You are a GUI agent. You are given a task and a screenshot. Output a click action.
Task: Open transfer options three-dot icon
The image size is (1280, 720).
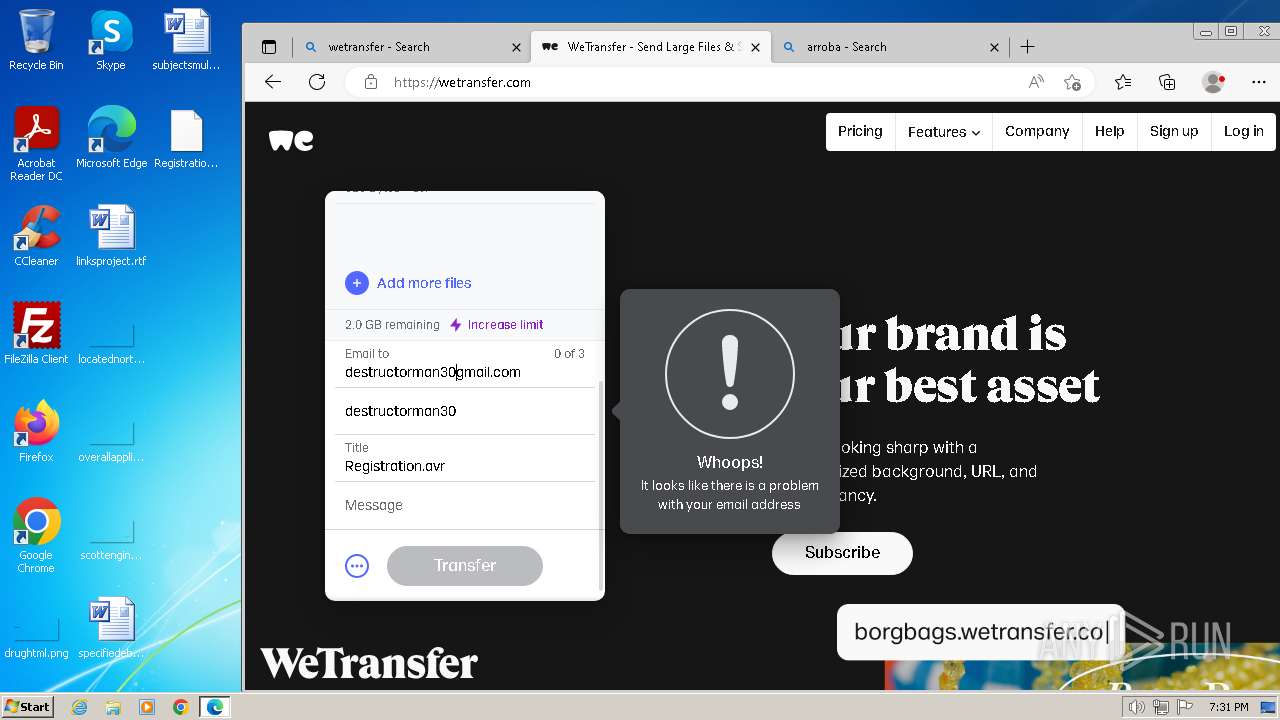[357, 566]
